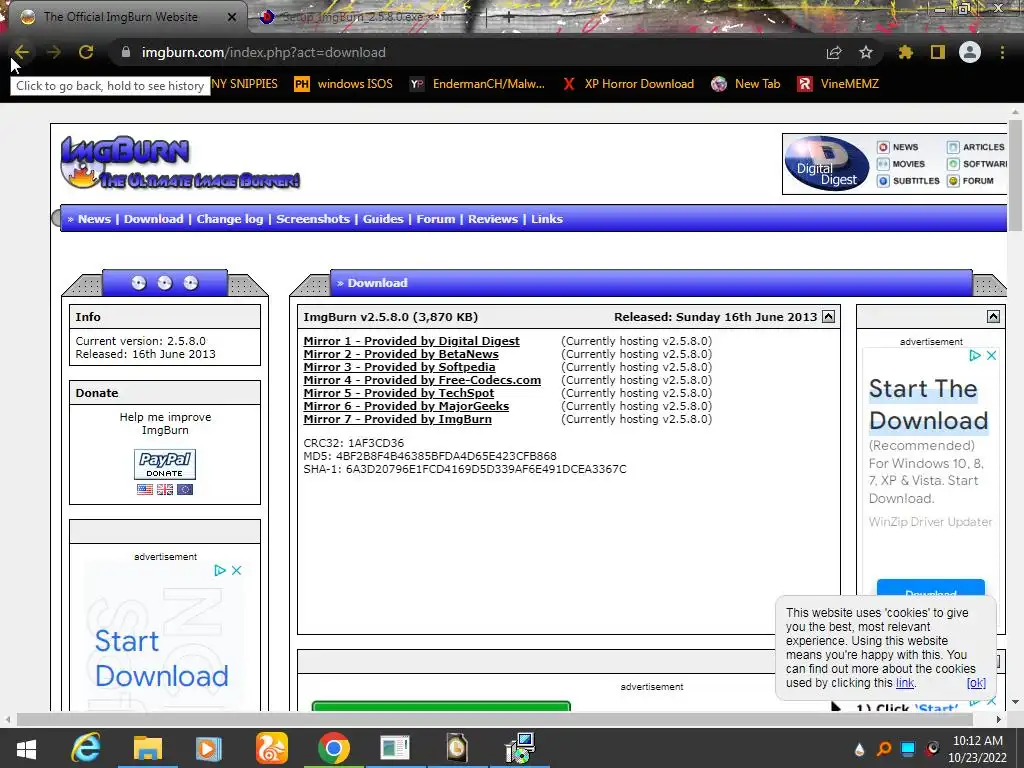Open the share page icon in address bar

[x=834, y=52]
